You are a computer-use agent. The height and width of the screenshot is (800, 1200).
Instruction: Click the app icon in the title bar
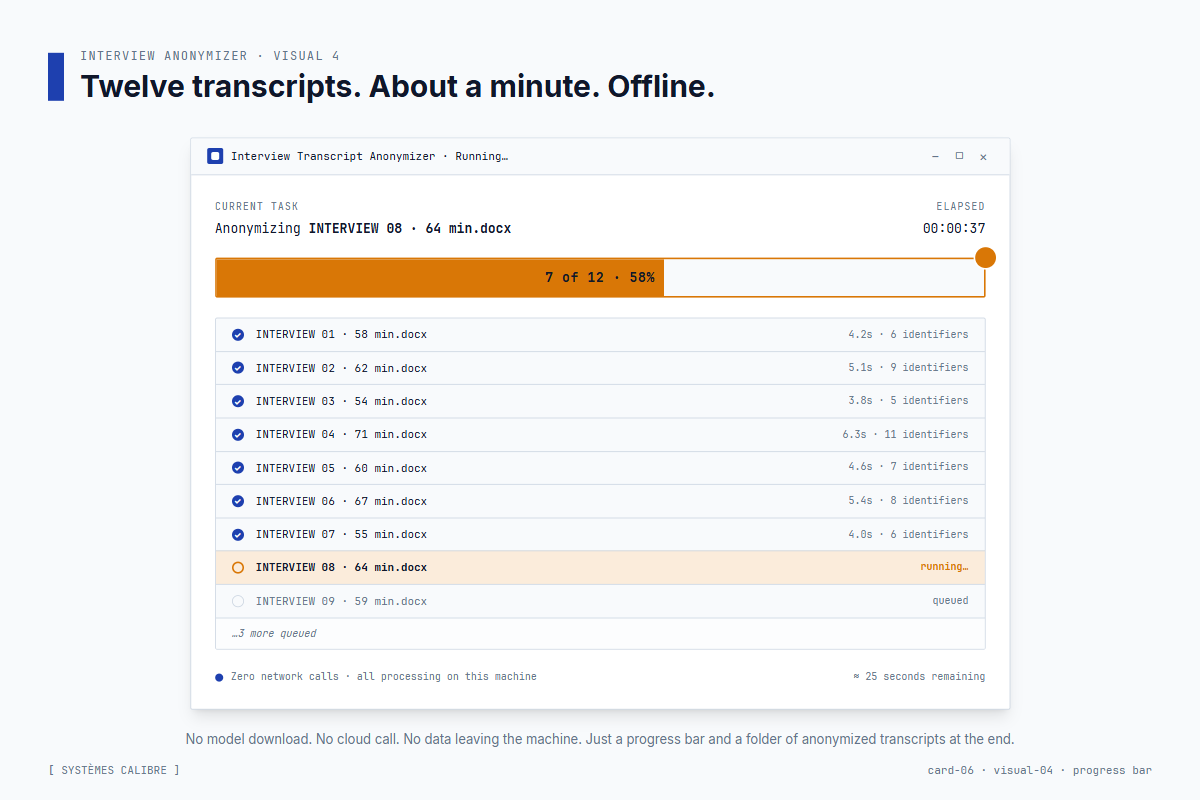[214, 156]
